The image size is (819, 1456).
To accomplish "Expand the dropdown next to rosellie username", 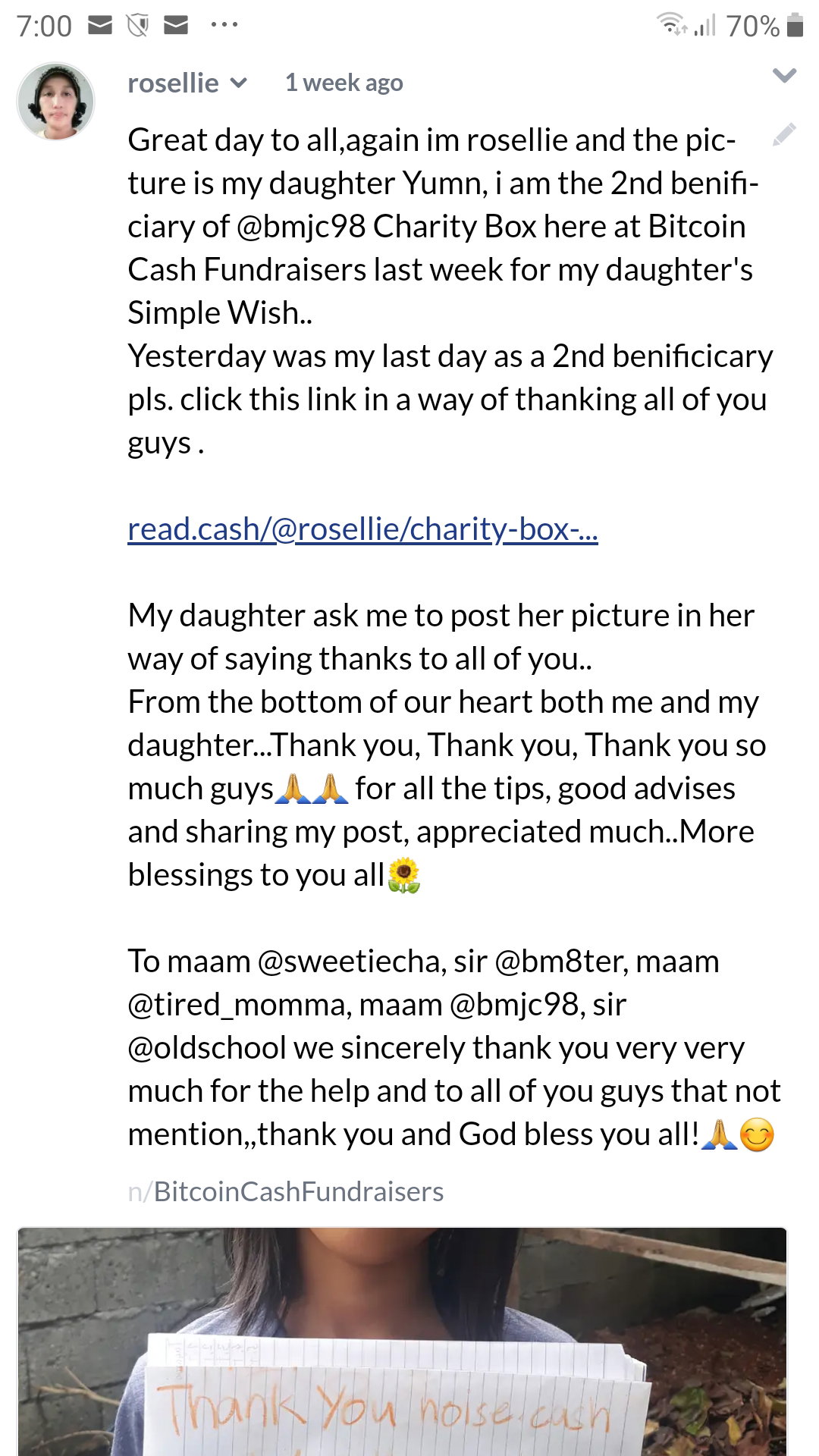I will click(x=239, y=83).
